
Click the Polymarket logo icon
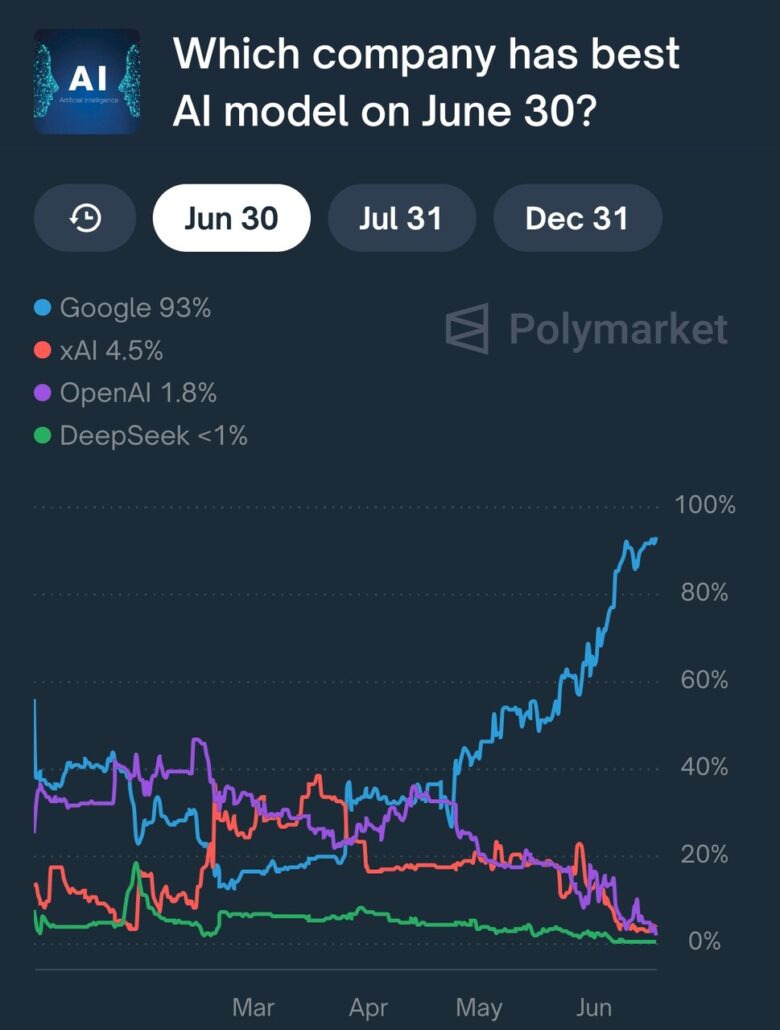[x=467, y=329]
